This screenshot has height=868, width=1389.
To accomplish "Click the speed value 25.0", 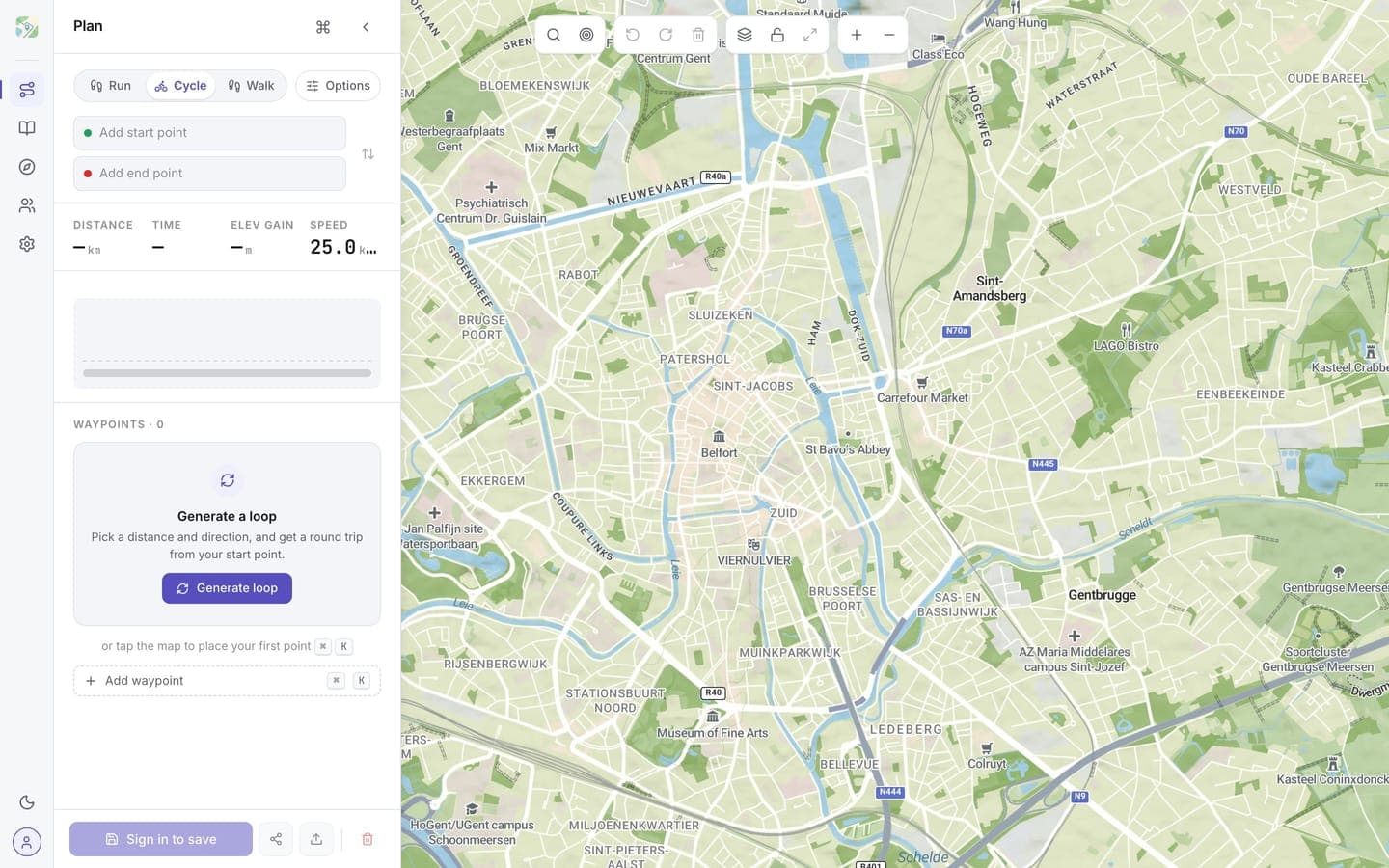I will point(333,248).
